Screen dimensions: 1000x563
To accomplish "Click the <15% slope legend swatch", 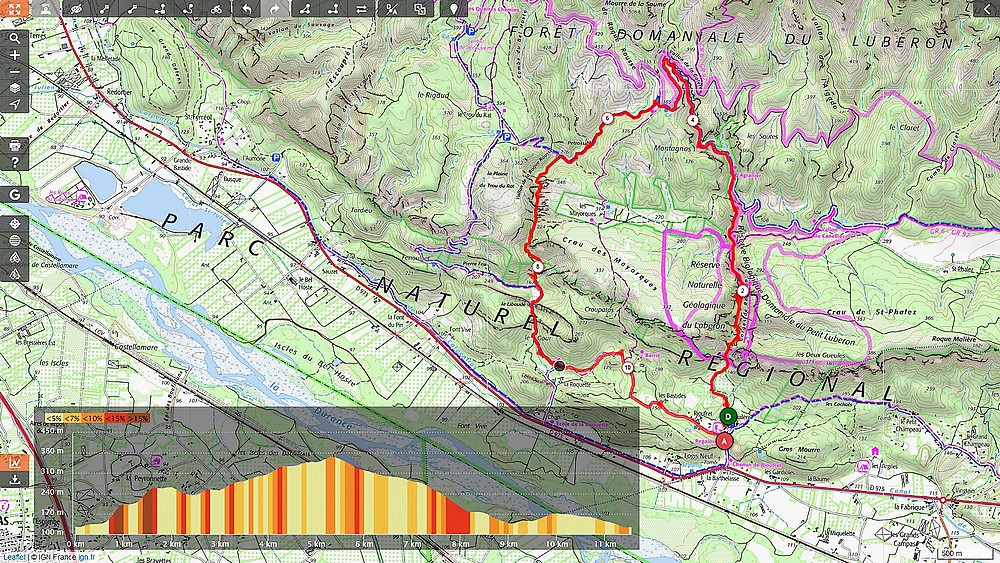I will [115, 418].
